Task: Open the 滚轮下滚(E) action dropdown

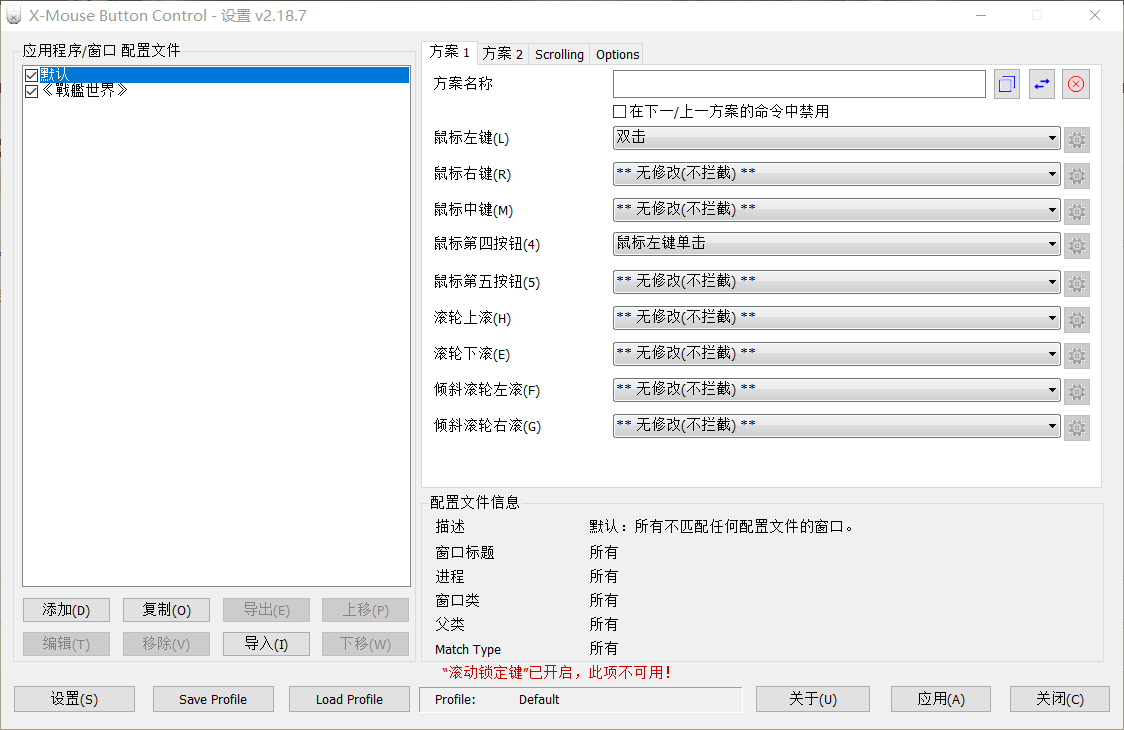Action: coord(837,354)
